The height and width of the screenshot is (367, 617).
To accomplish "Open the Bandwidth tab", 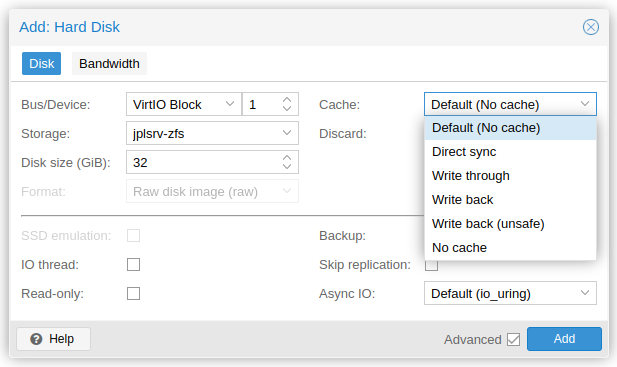I will tap(109, 63).
